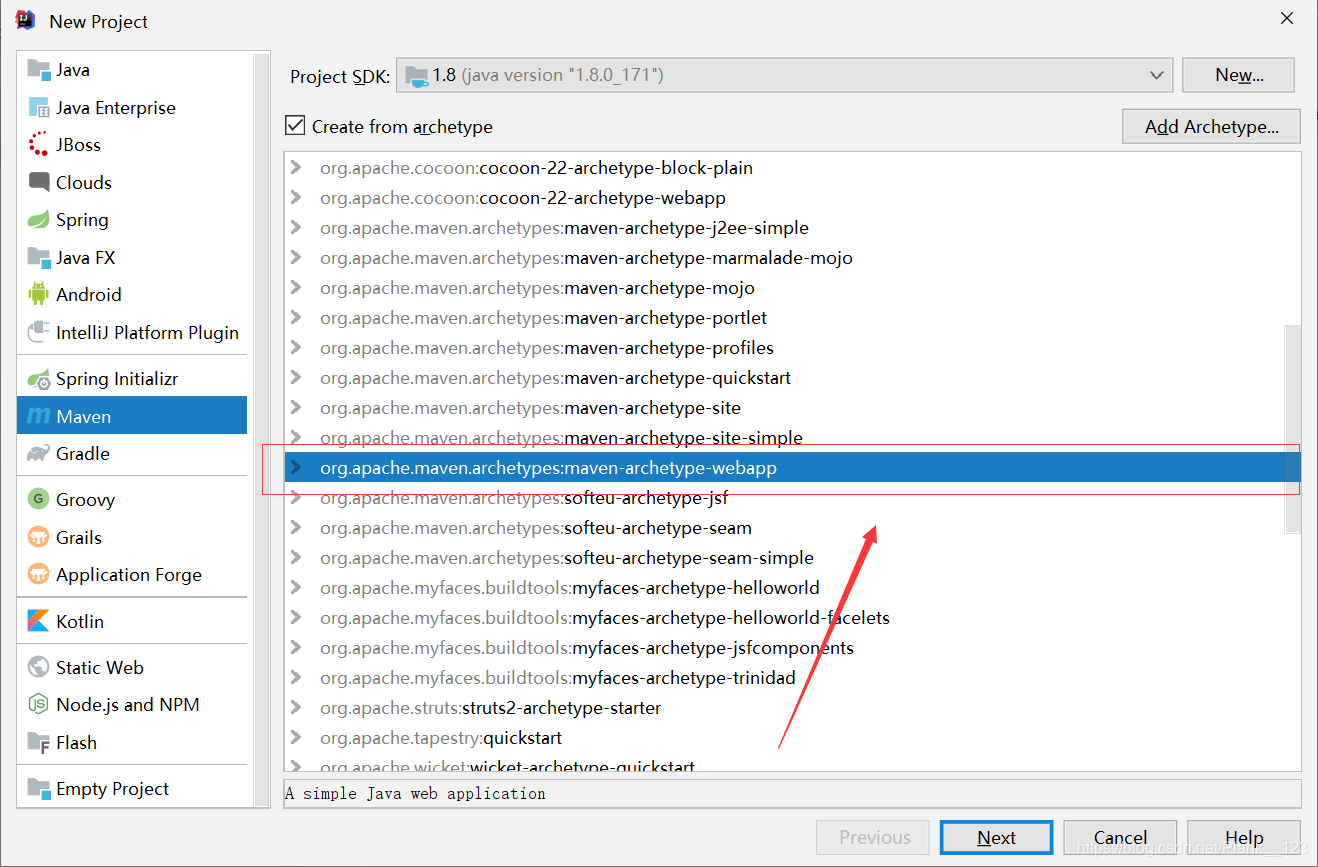This screenshot has height=867, width=1318.
Task: Choose the Java Enterprise icon
Action: pyautogui.click(x=39, y=108)
